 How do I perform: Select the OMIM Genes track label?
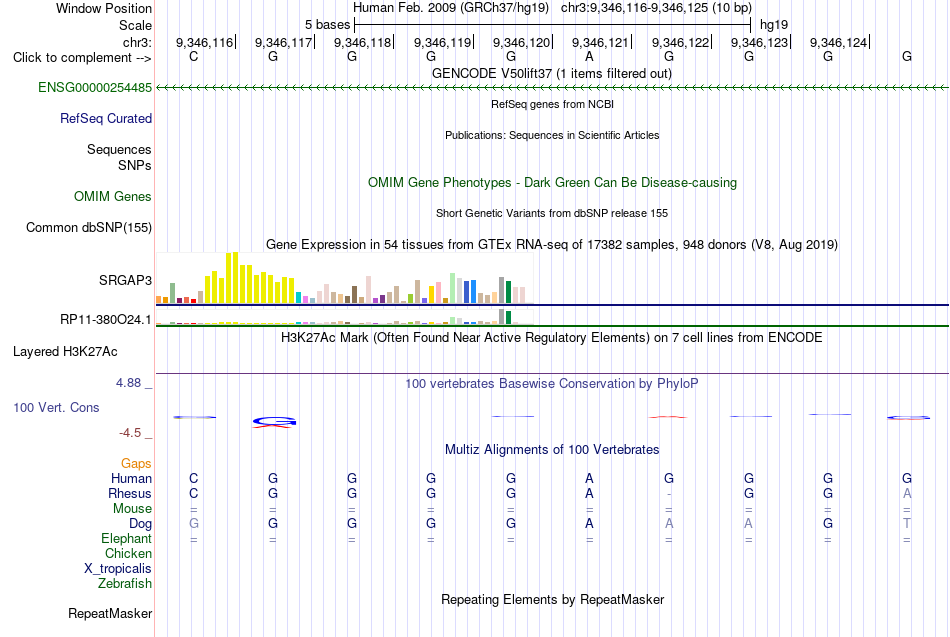tap(112, 196)
